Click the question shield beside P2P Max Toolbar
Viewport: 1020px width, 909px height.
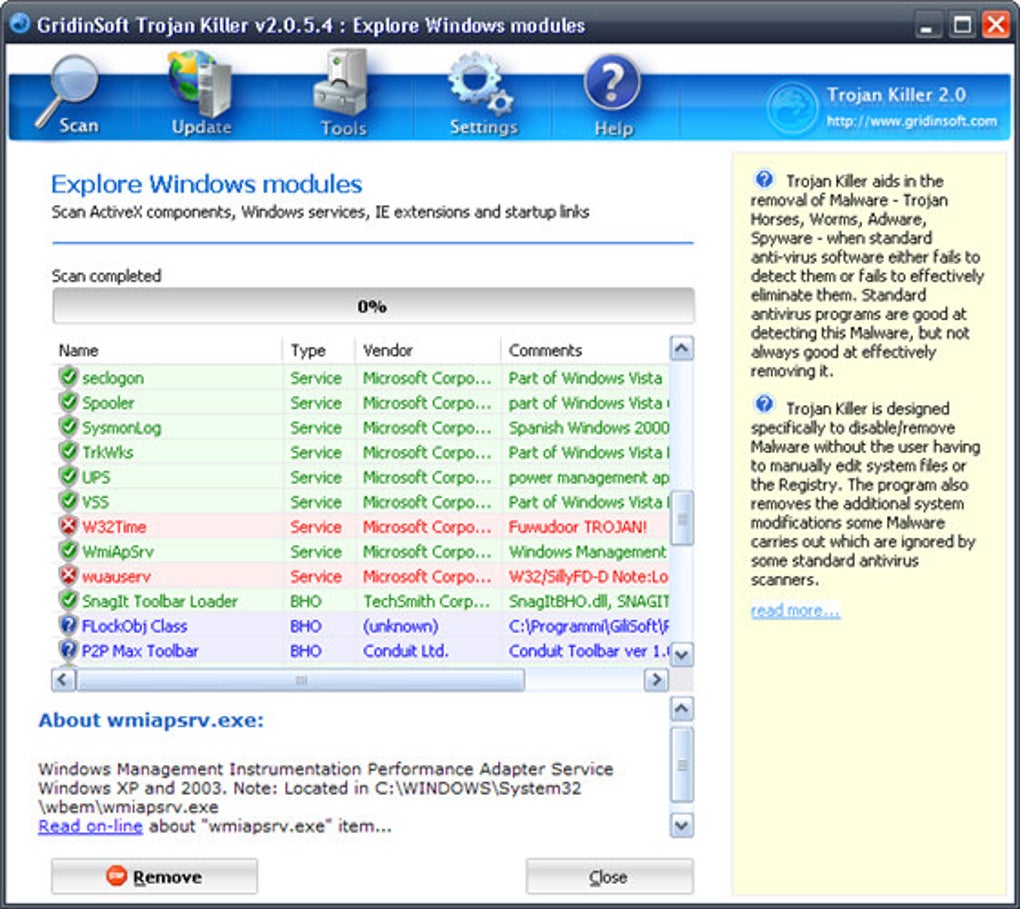pyautogui.click(x=68, y=649)
